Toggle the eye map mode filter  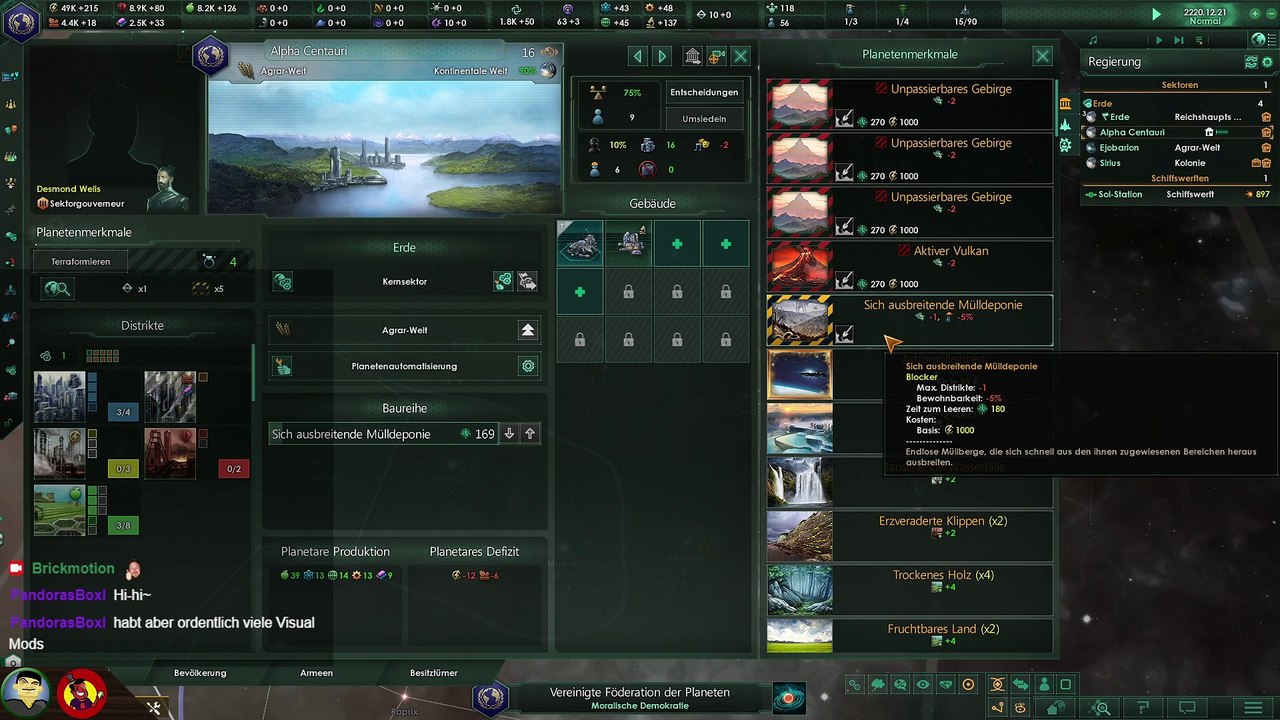922,685
